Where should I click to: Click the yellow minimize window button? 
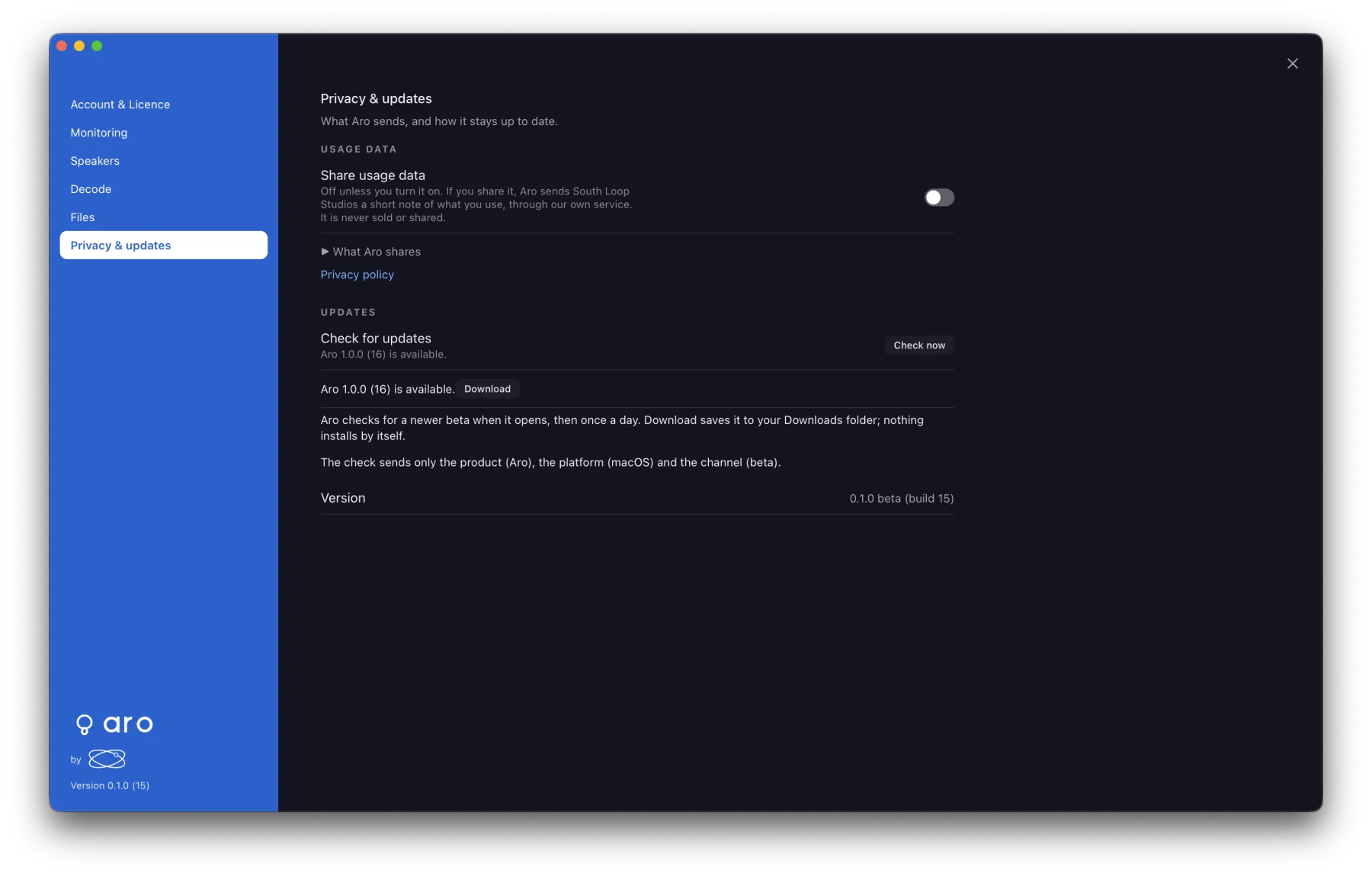click(79, 46)
